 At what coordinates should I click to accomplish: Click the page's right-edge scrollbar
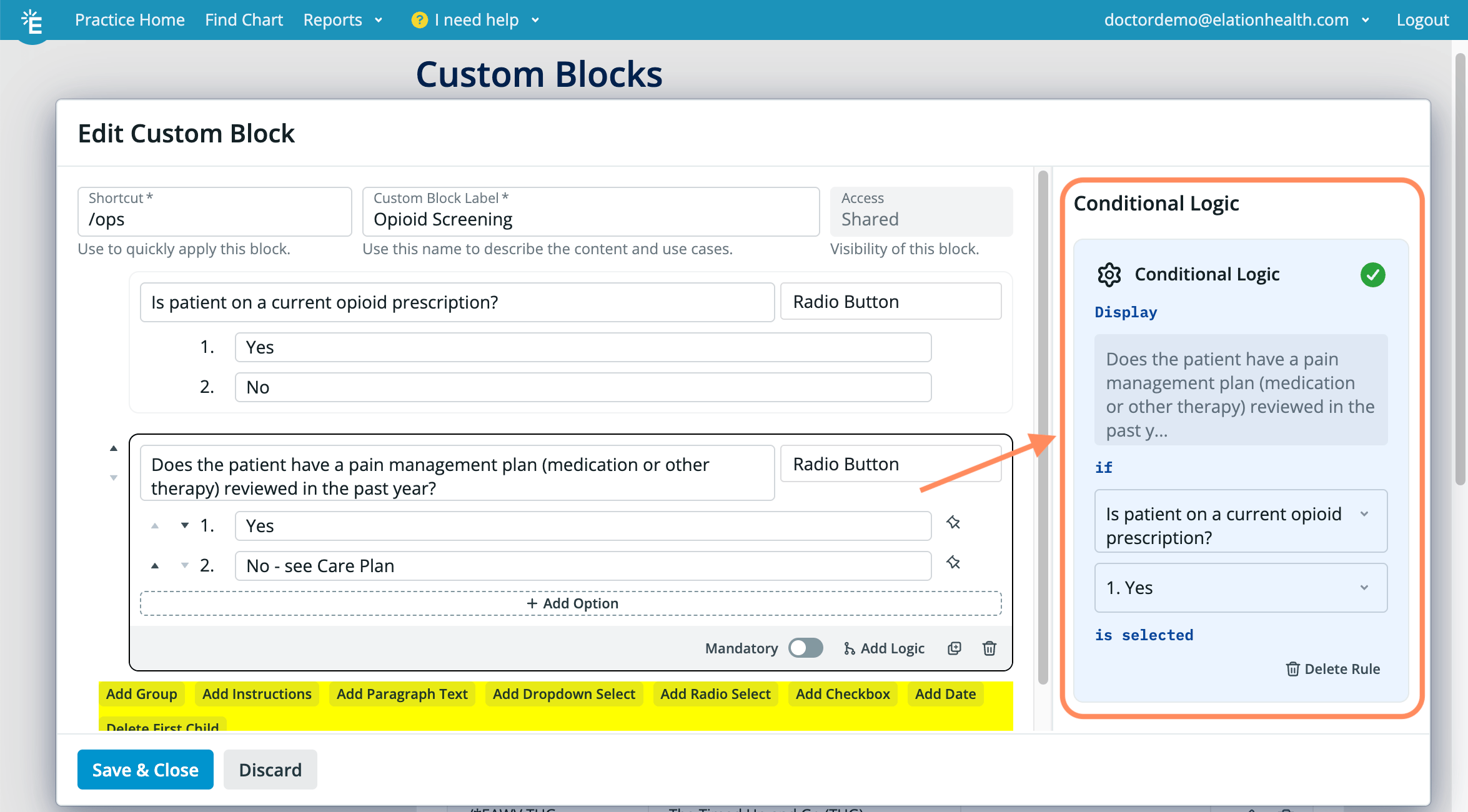[x=1460, y=269]
